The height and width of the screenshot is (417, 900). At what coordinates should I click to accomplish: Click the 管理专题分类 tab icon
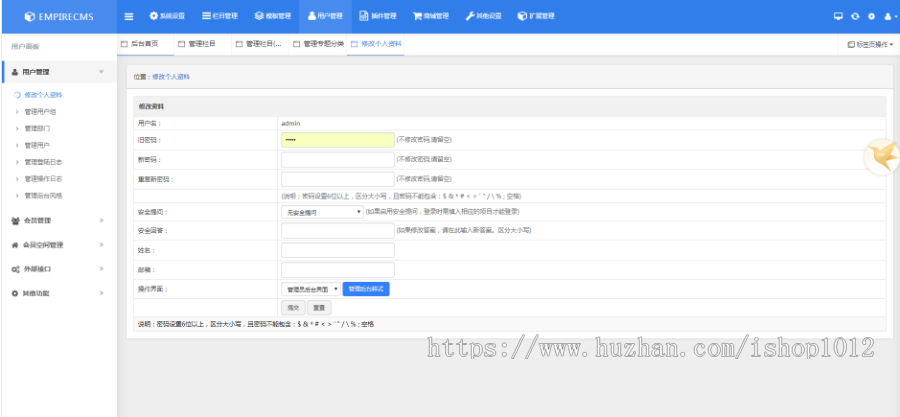(297, 44)
